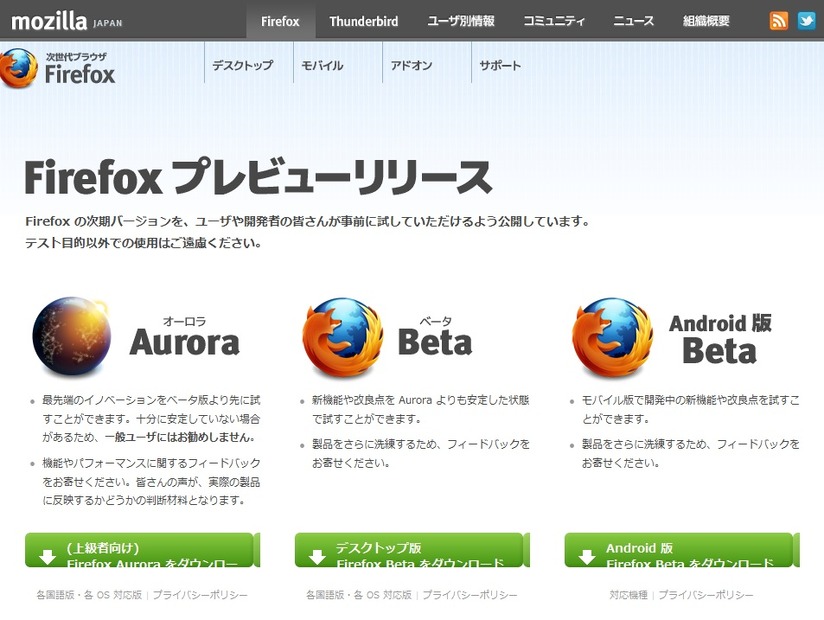
Task: Open the Twitter bird icon
Action: click(807, 20)
